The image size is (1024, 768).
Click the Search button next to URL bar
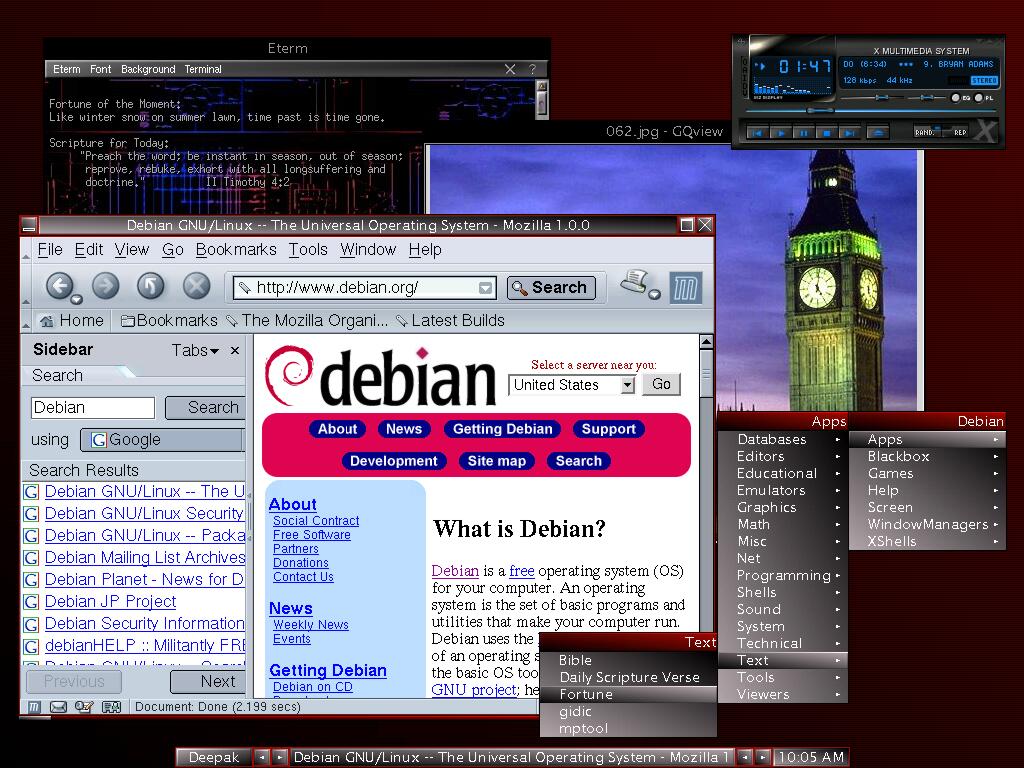pos(551,288)
